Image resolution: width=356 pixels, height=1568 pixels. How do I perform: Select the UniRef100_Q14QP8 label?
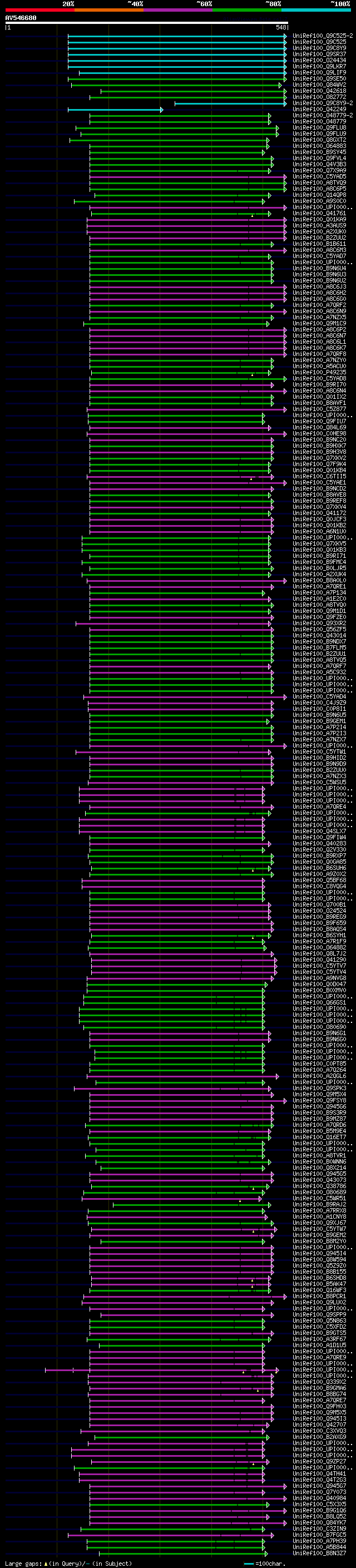(319, 195)
